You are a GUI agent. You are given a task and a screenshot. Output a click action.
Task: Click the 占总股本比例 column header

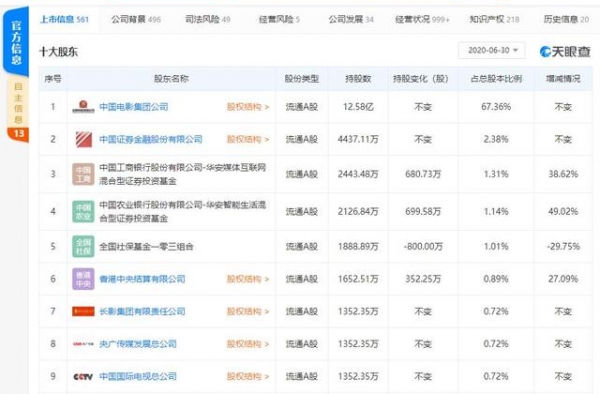point(496,79)
